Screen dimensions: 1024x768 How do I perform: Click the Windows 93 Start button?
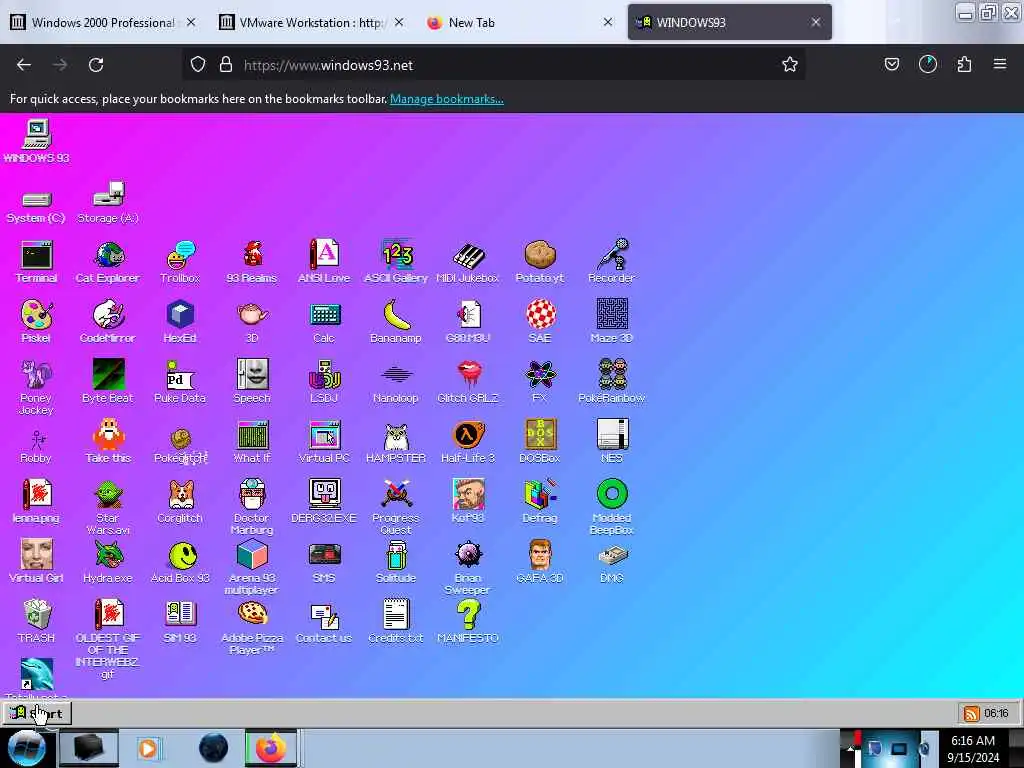click(x=37, y=713)
